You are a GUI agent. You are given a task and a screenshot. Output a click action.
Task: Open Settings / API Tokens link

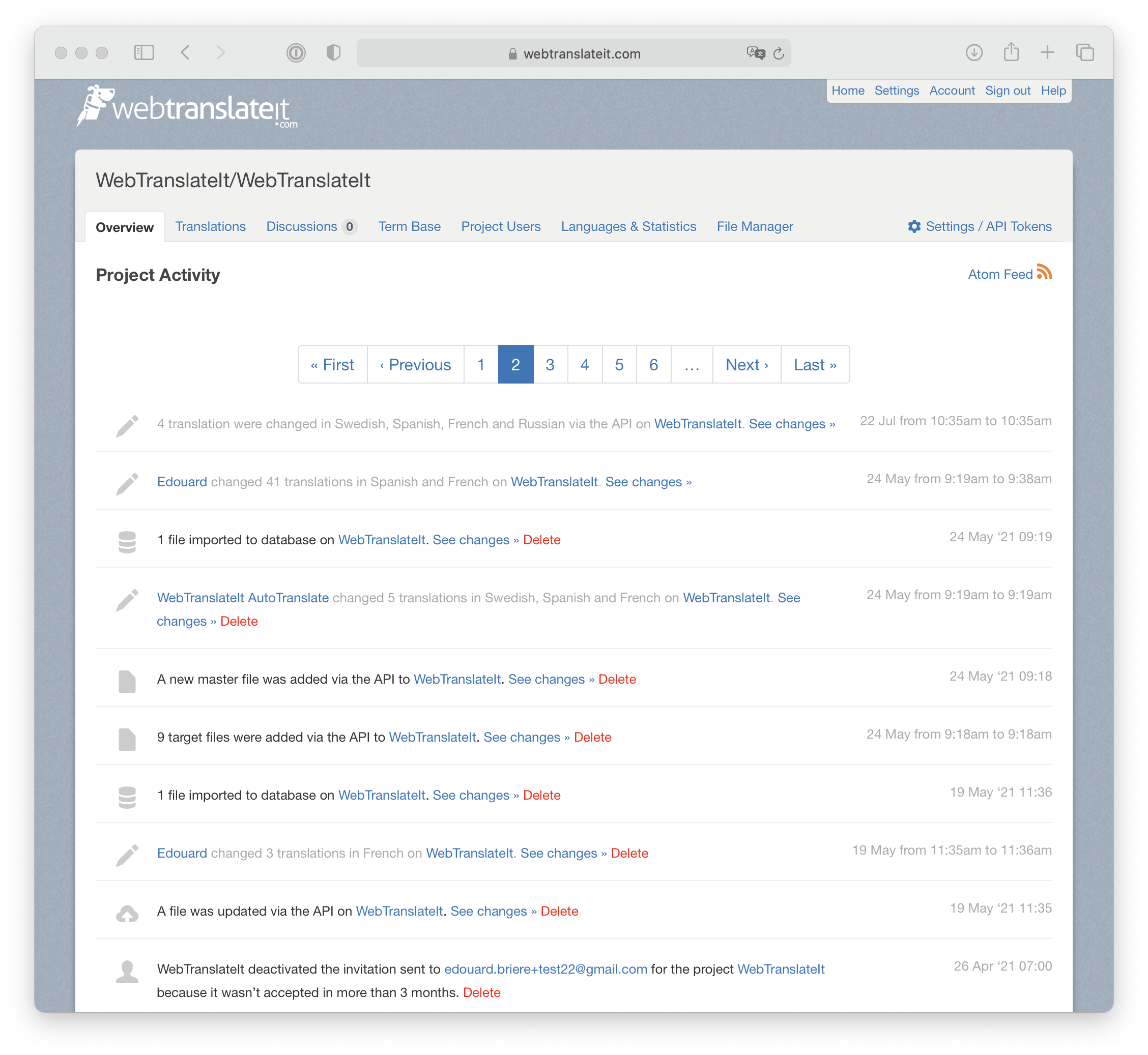(x=988, y=227)
